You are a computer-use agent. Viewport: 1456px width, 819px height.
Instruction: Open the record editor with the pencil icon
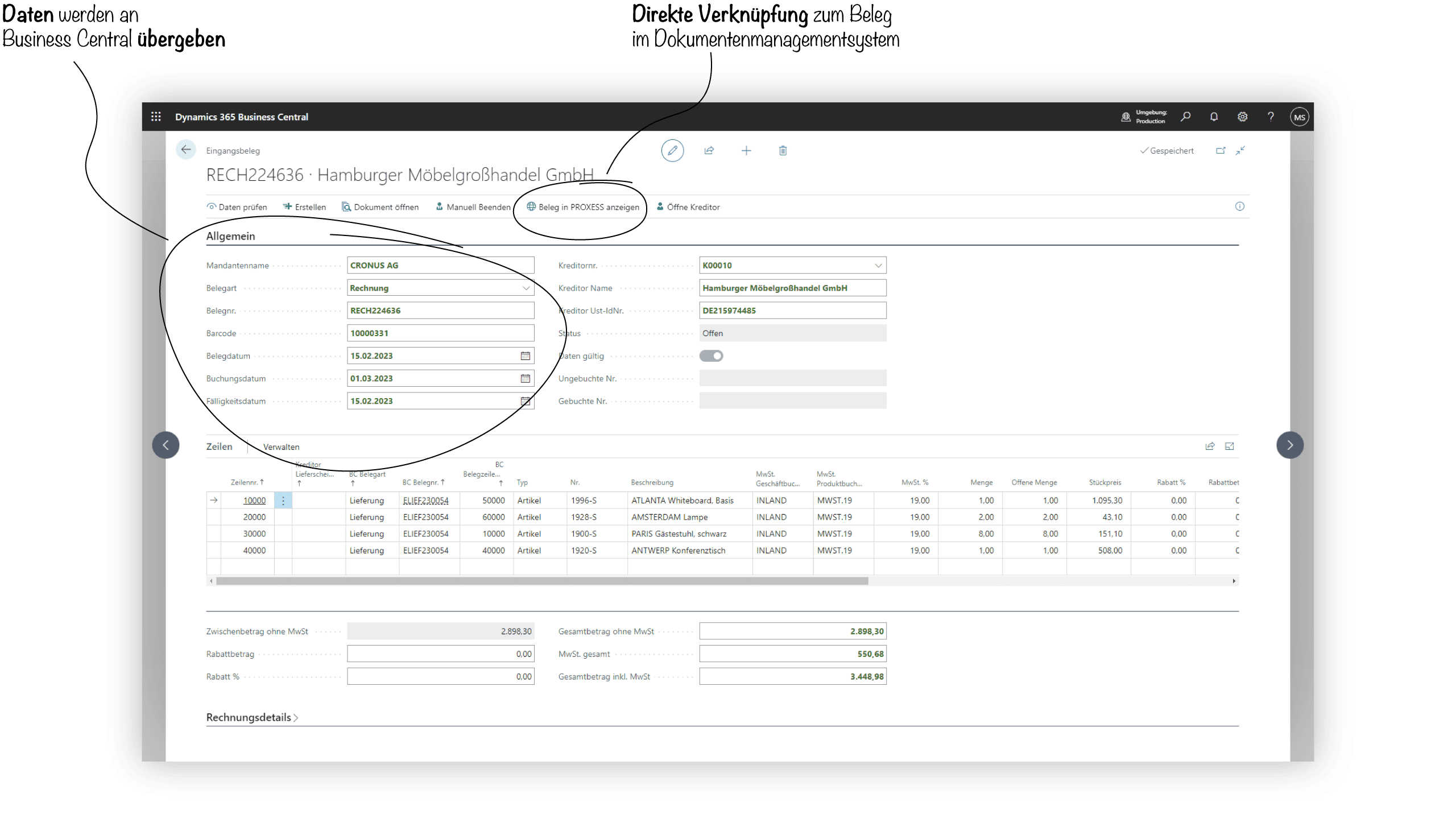pos(673,150)
